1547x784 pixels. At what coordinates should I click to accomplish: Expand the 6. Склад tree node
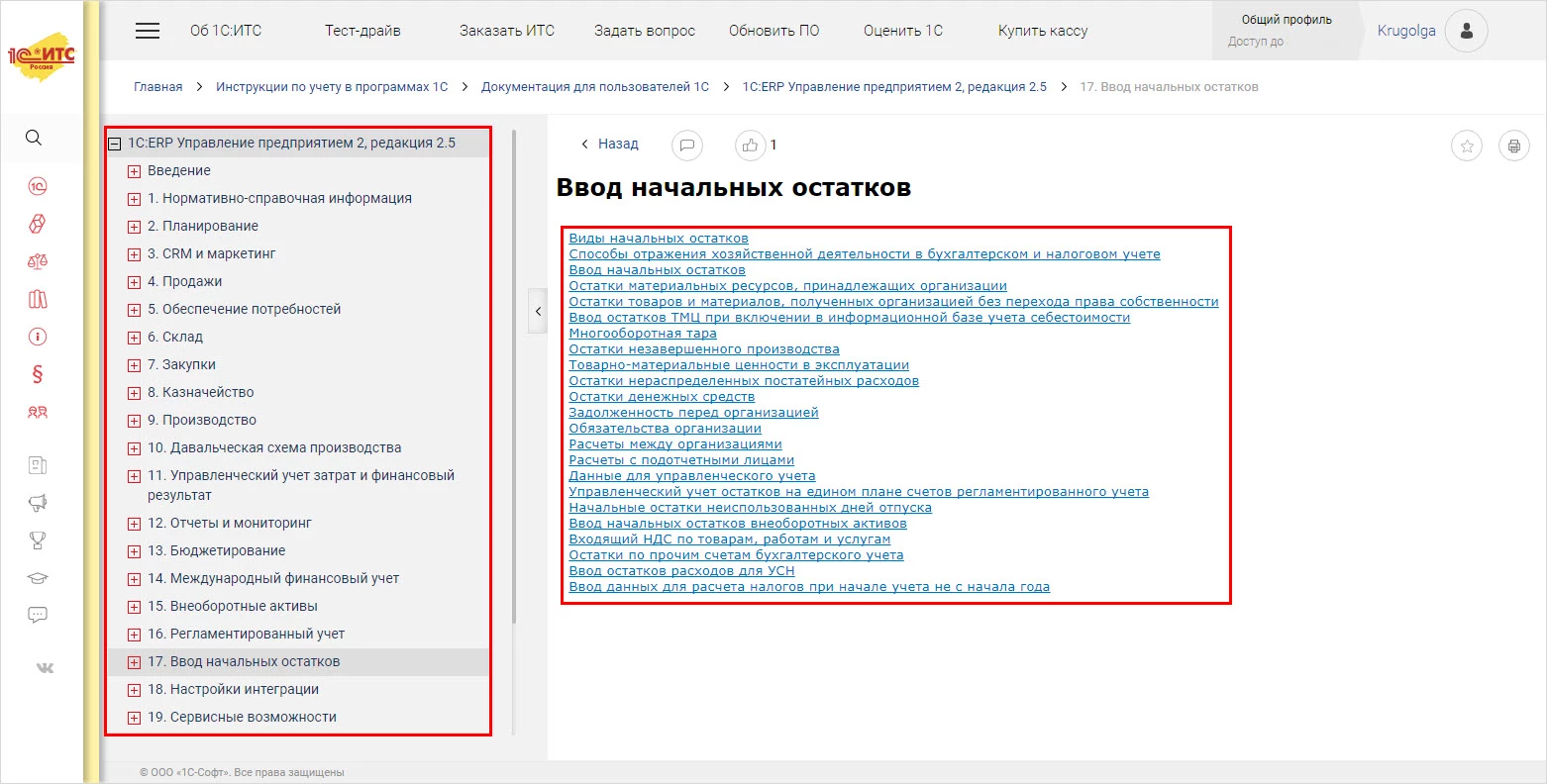[134, 338]
